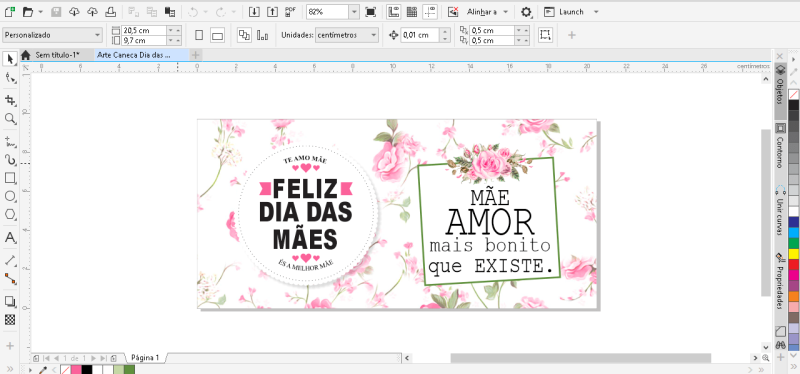Viewport: 800px width, 374px height.
Task: Publish to PDF
Action: [x=290, y=12]
